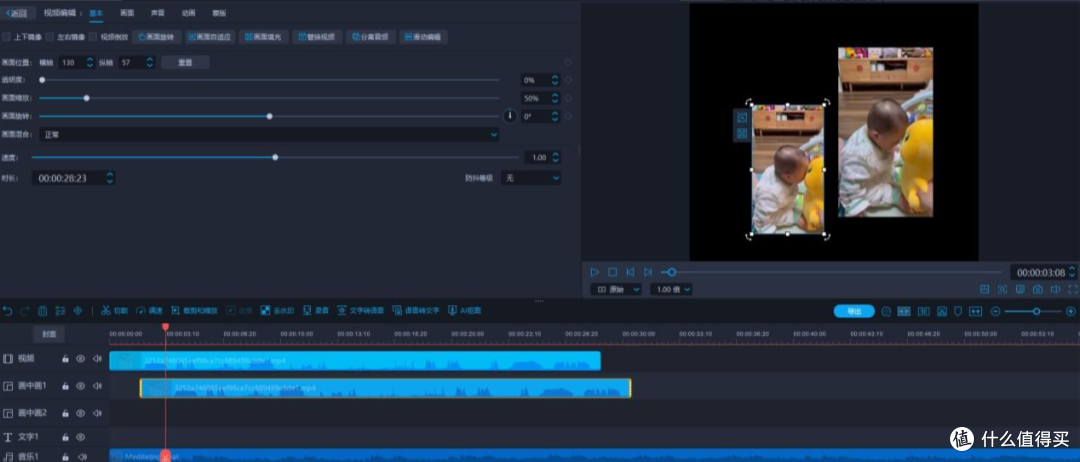Open the 1.00倍 playback speed dropdown
The image size is (1080, 462).
coord(672,290)
